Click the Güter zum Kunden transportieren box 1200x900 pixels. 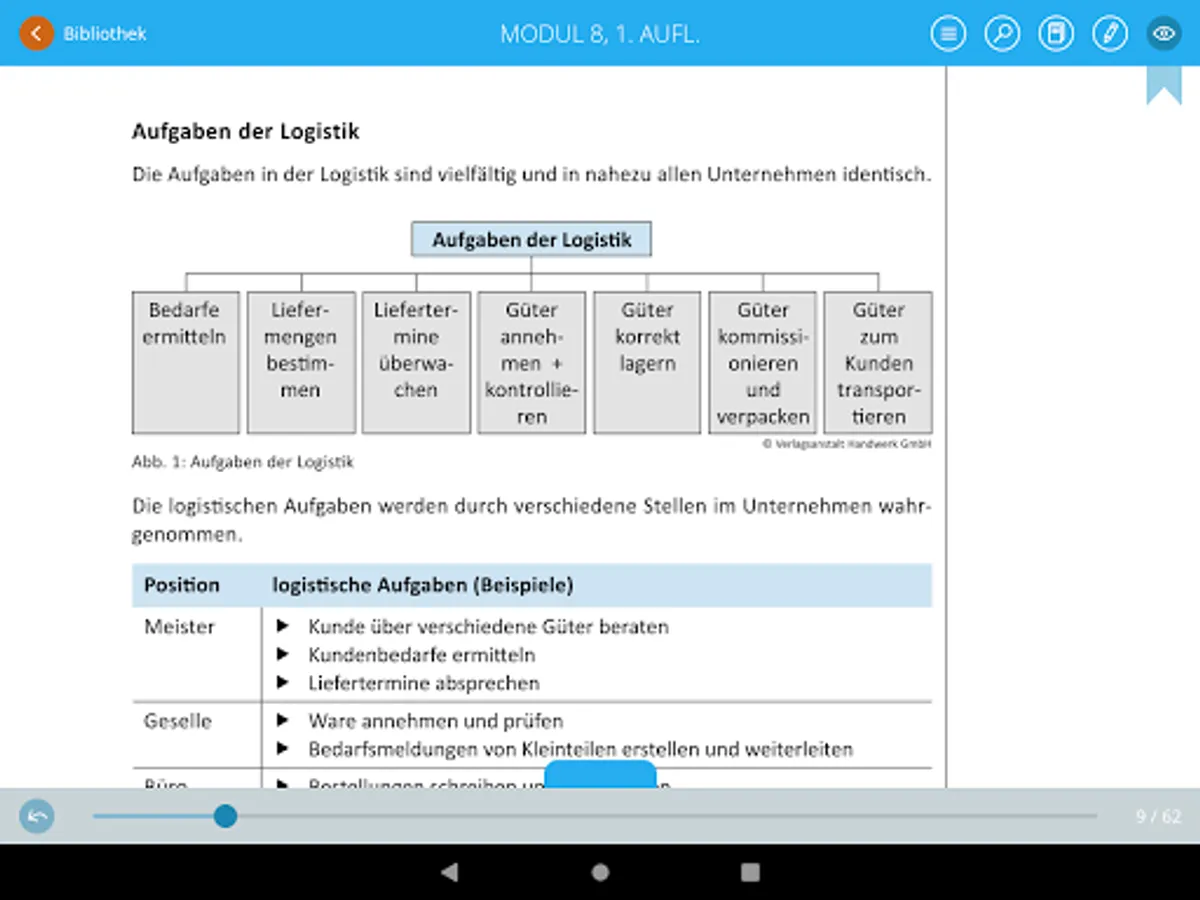(x=878, y=362)
